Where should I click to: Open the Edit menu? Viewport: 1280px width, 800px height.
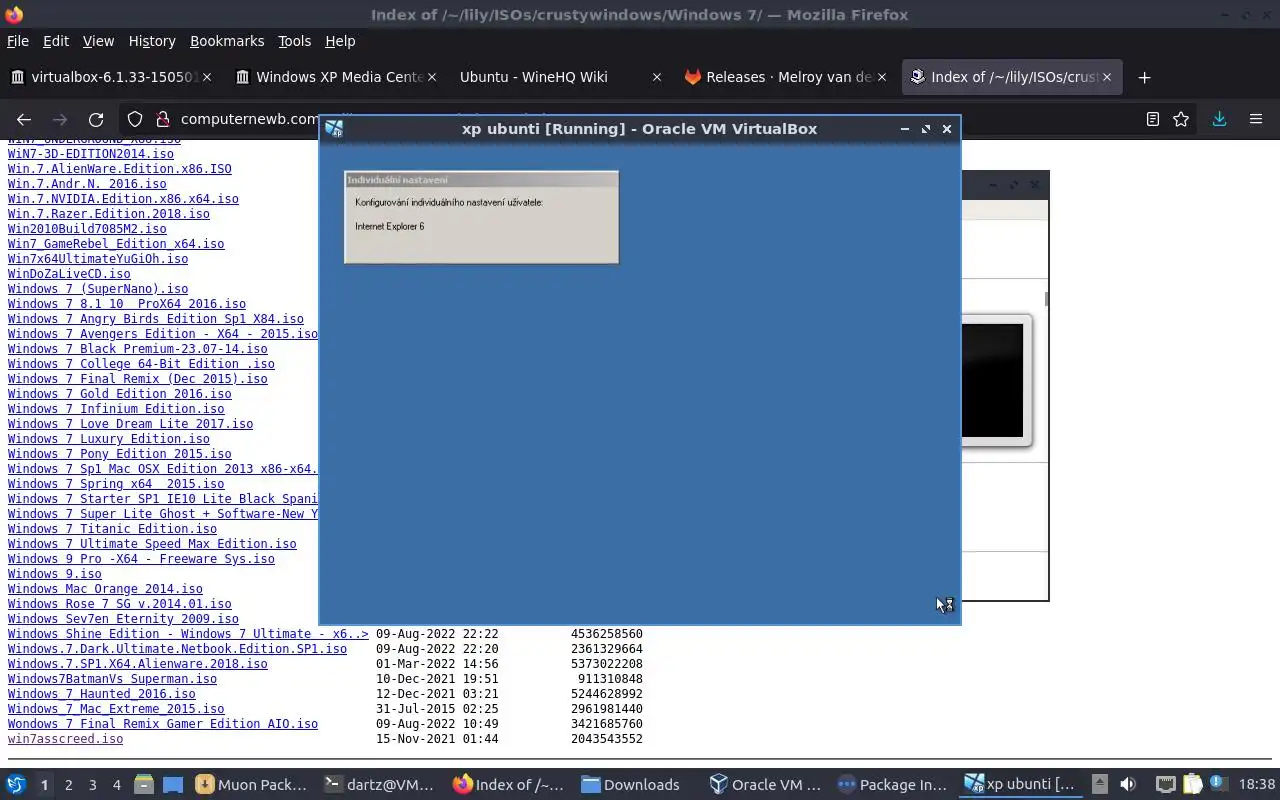(56, 41)
